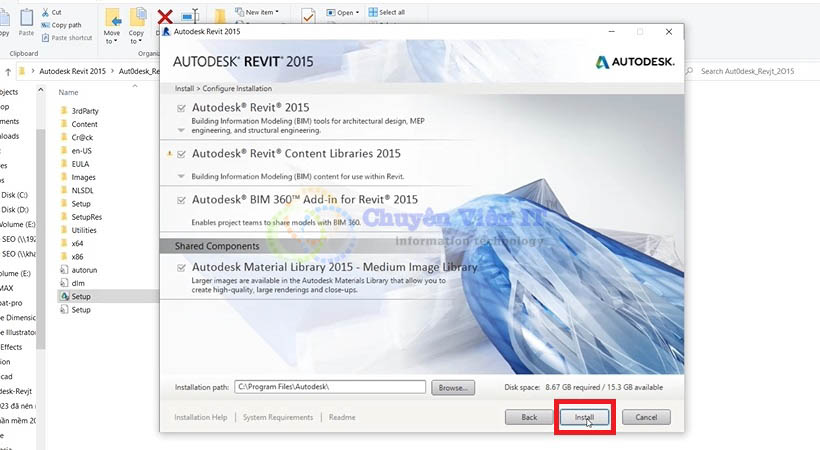Screen dimensions: 820x450
Task: Click the Cut command in Explorer ribbon
Action: pos(51,12)
